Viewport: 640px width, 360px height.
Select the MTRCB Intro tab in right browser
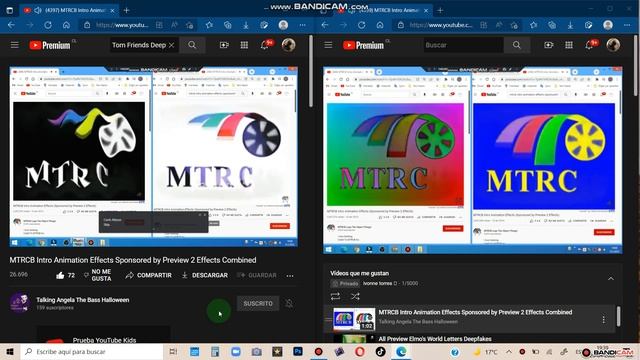tap(383, 10)
